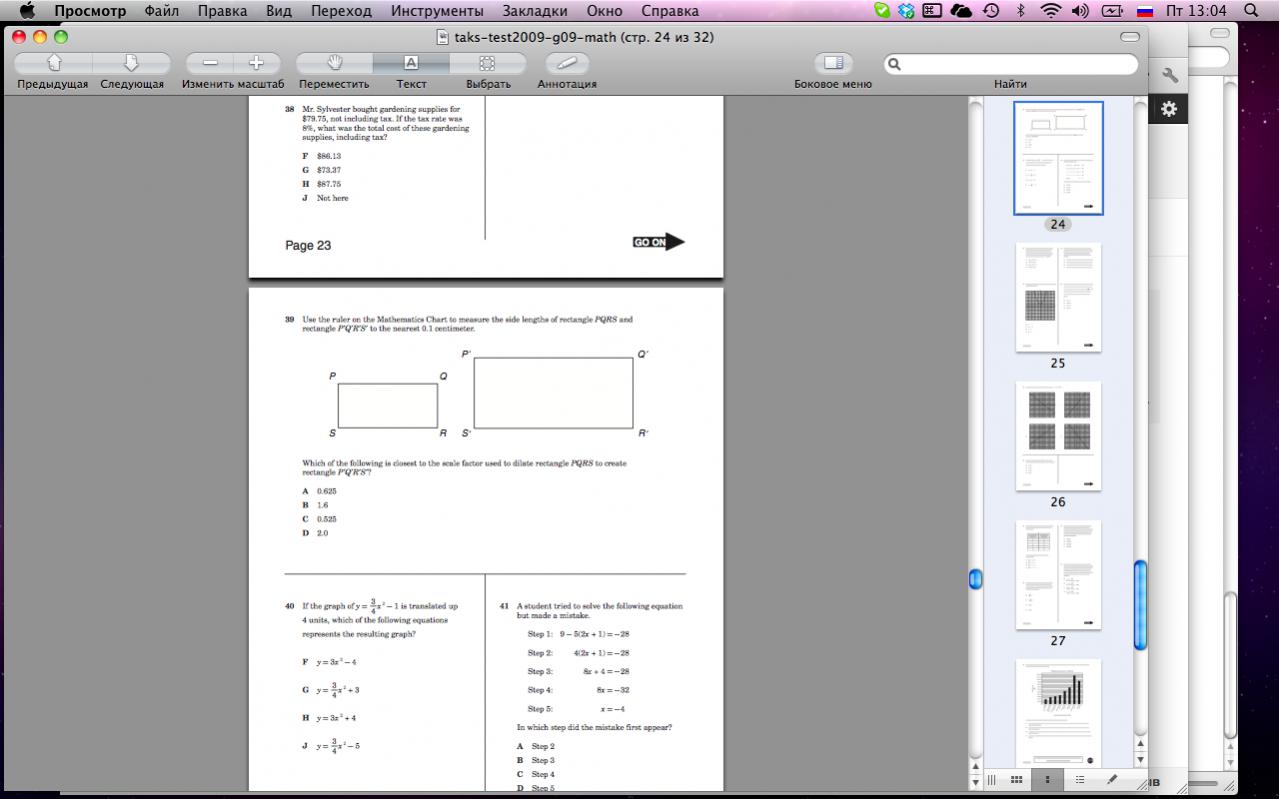Click the Найти search input field
The width and height of the screenshot is (1279, 799).
(1015, 64)
